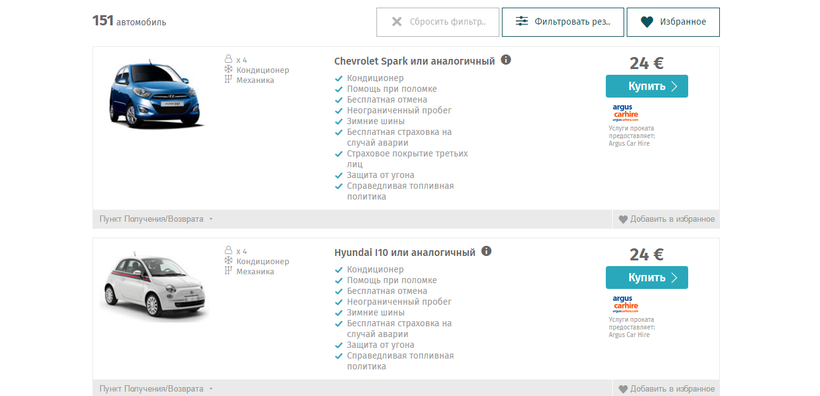The width and height of the screenshot is (820, 396).
Task: Buy the Chevrolet Spark with Купить
Action: pyautogui.click(x=647, y=86)
